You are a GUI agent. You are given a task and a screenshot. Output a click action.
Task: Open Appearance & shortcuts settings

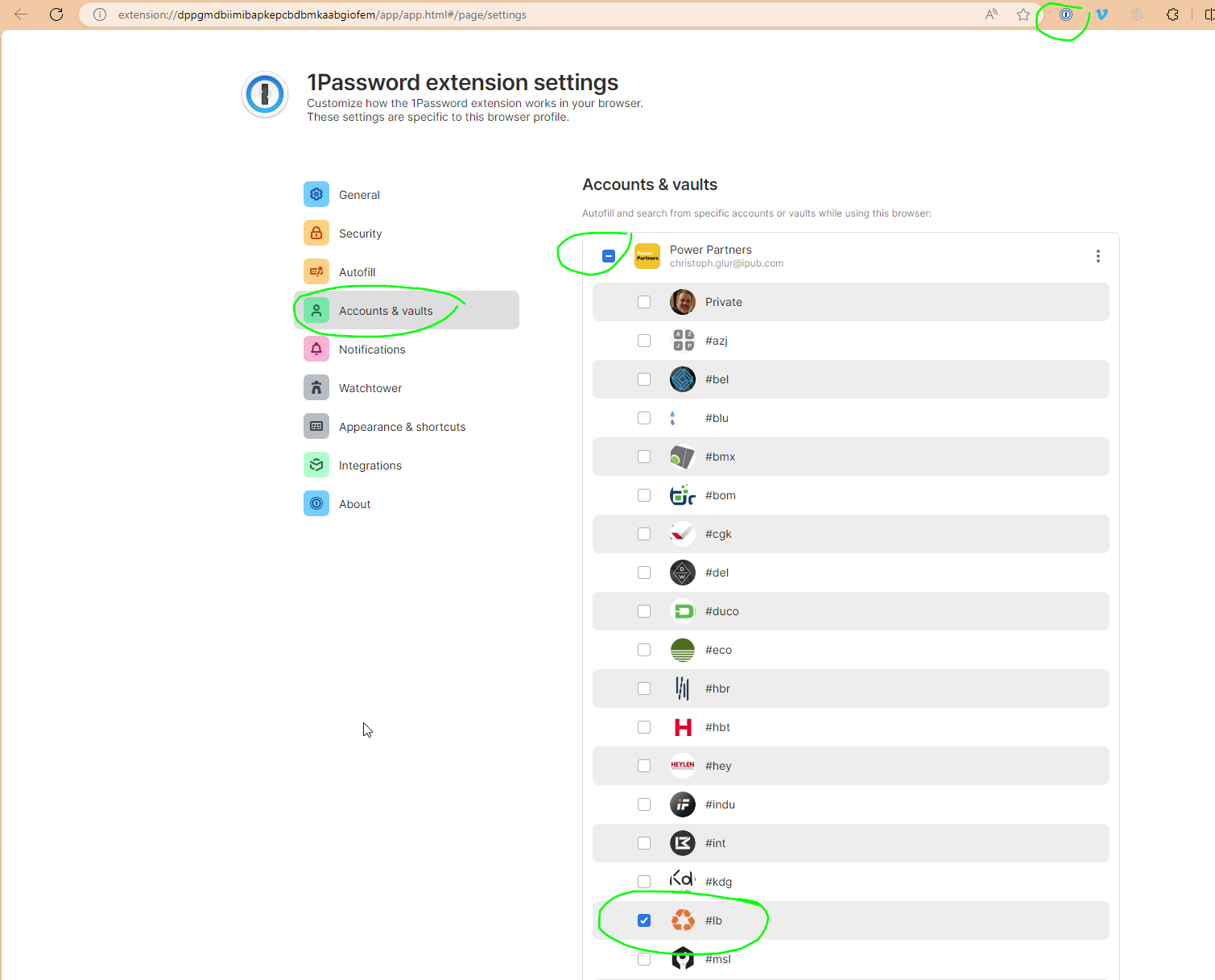(407, 426)
